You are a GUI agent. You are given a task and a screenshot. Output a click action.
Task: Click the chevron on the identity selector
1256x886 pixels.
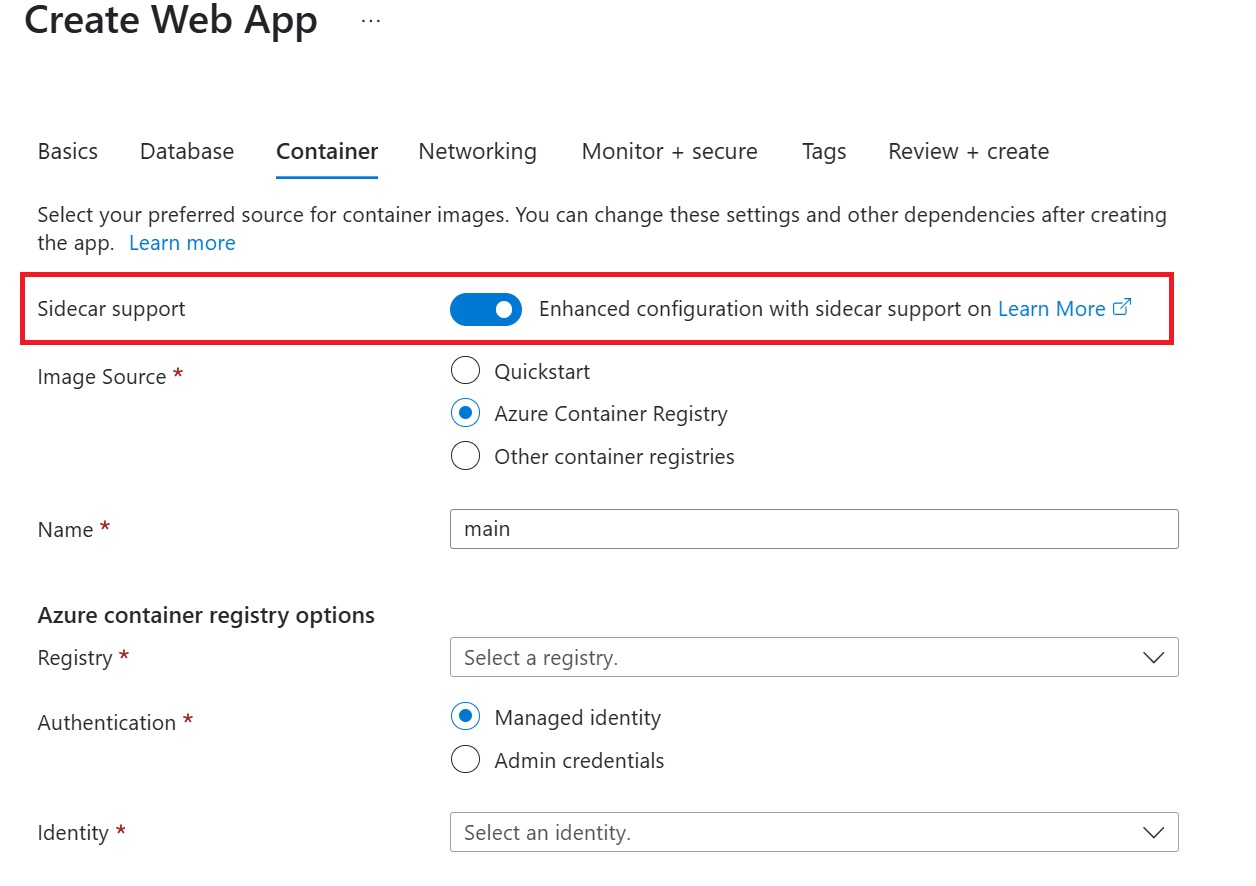coord(1152,832)
